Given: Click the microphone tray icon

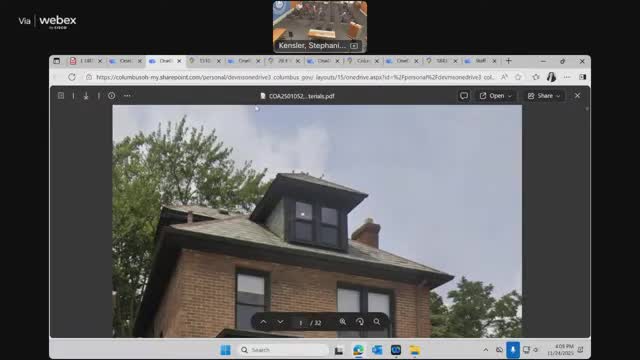Looking at the screenshot, I should coord(513,350).
